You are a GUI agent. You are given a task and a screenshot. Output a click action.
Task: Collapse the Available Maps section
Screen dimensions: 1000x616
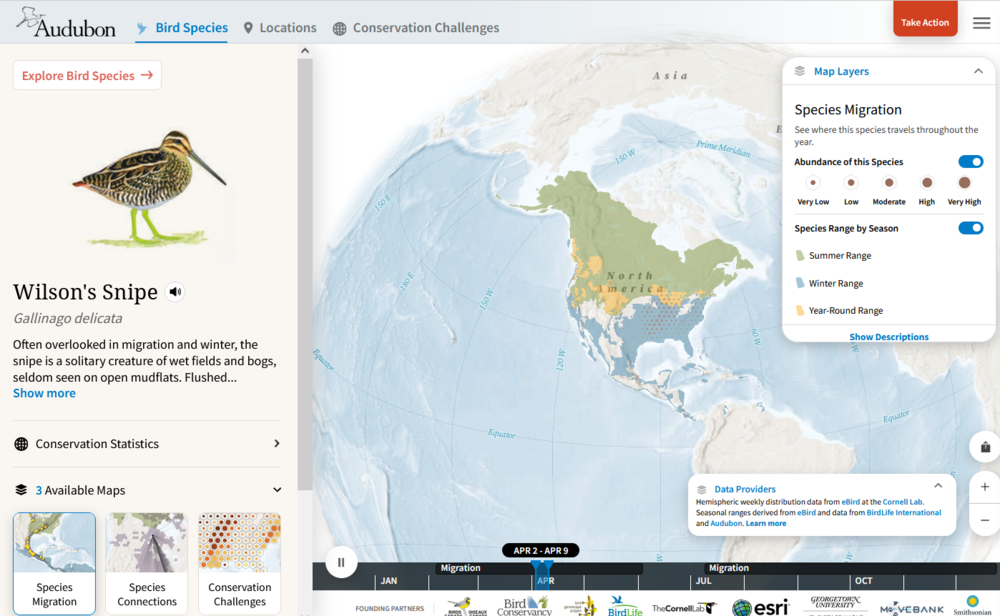277,490
